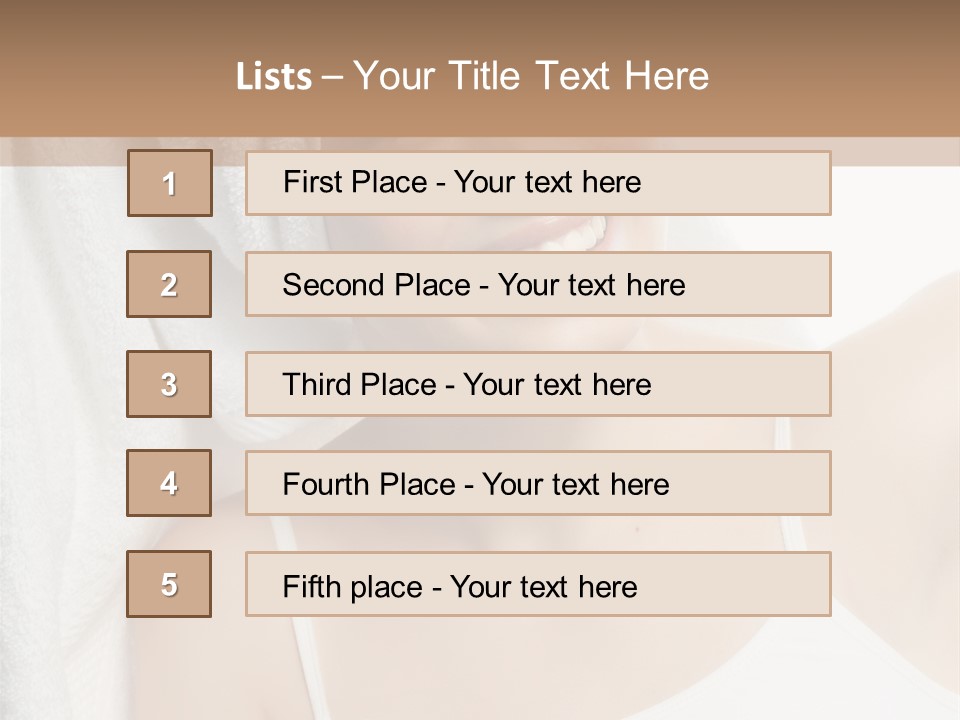Click the slide title text
960x720 pixels.
click(472, 76)
